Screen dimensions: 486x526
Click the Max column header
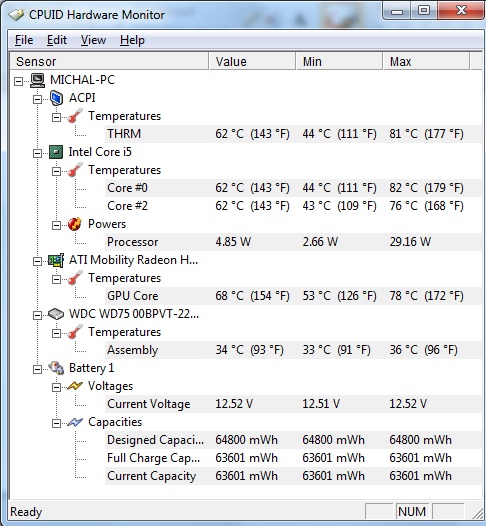[x=426, y=61]
